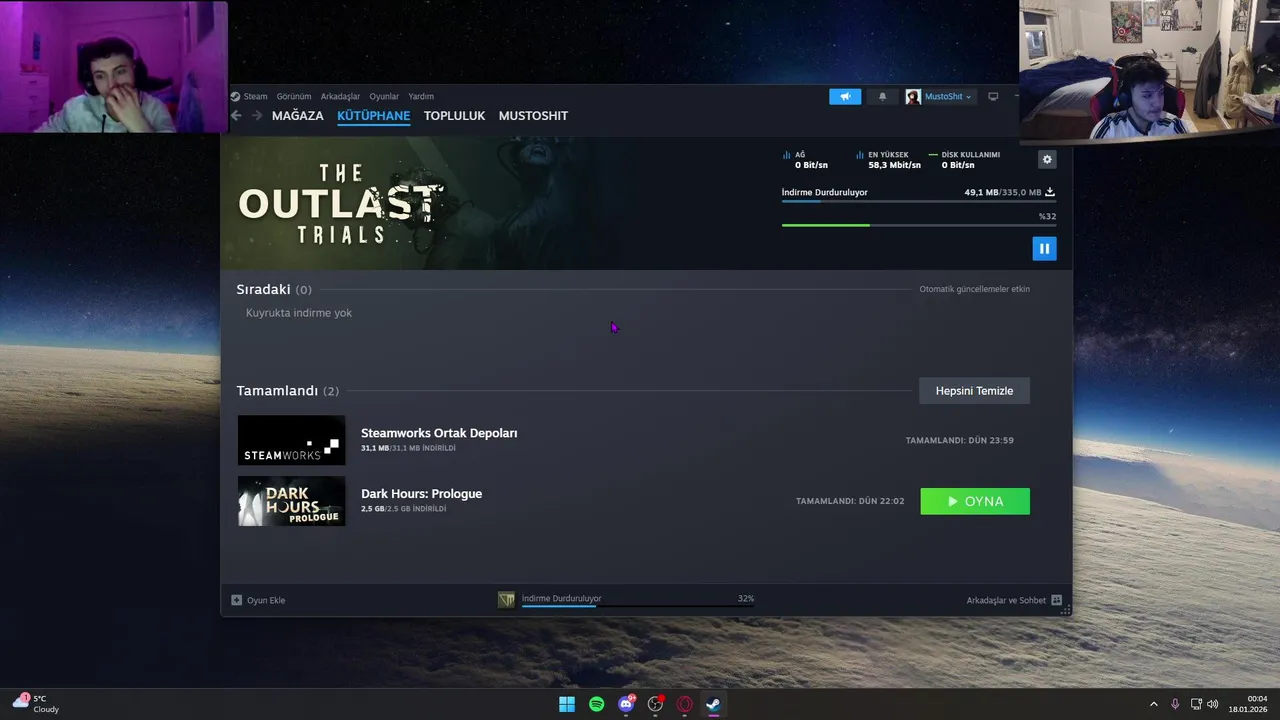
Task: Open the OBS taskbar icon
Action: coord(655,704)
